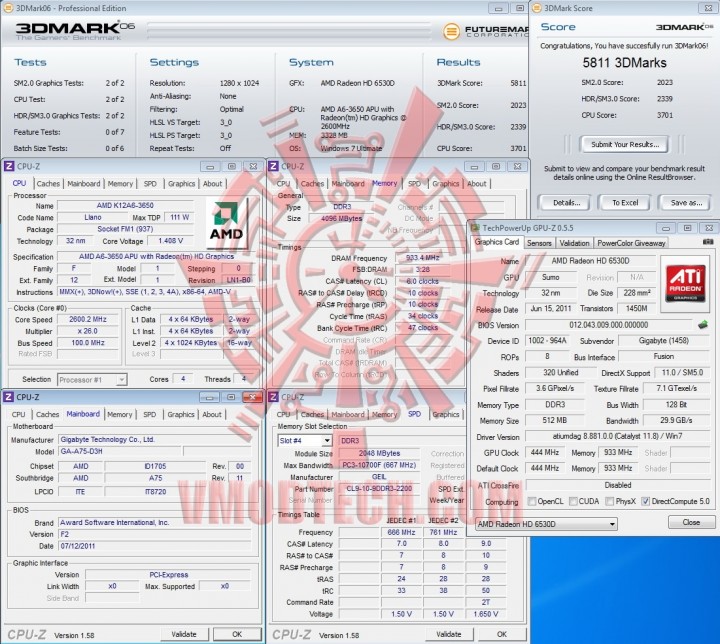Image resolution: width=720 pixels, height=644 pixels.
Task: Click the Core Voltage 1.408 V field
Action: pos(170,241)
